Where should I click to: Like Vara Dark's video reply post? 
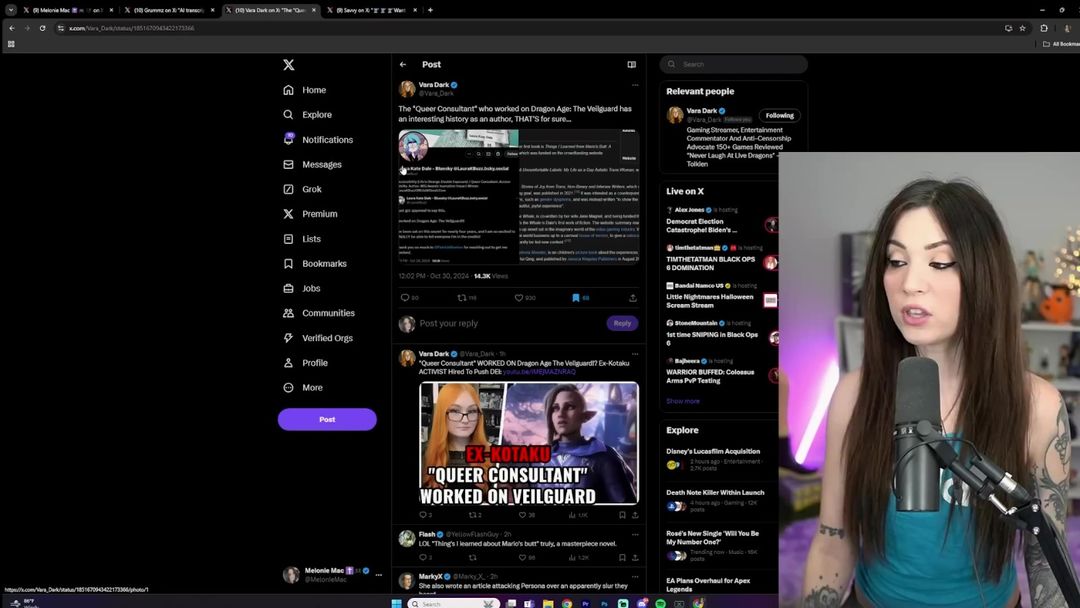click(522, 515)
